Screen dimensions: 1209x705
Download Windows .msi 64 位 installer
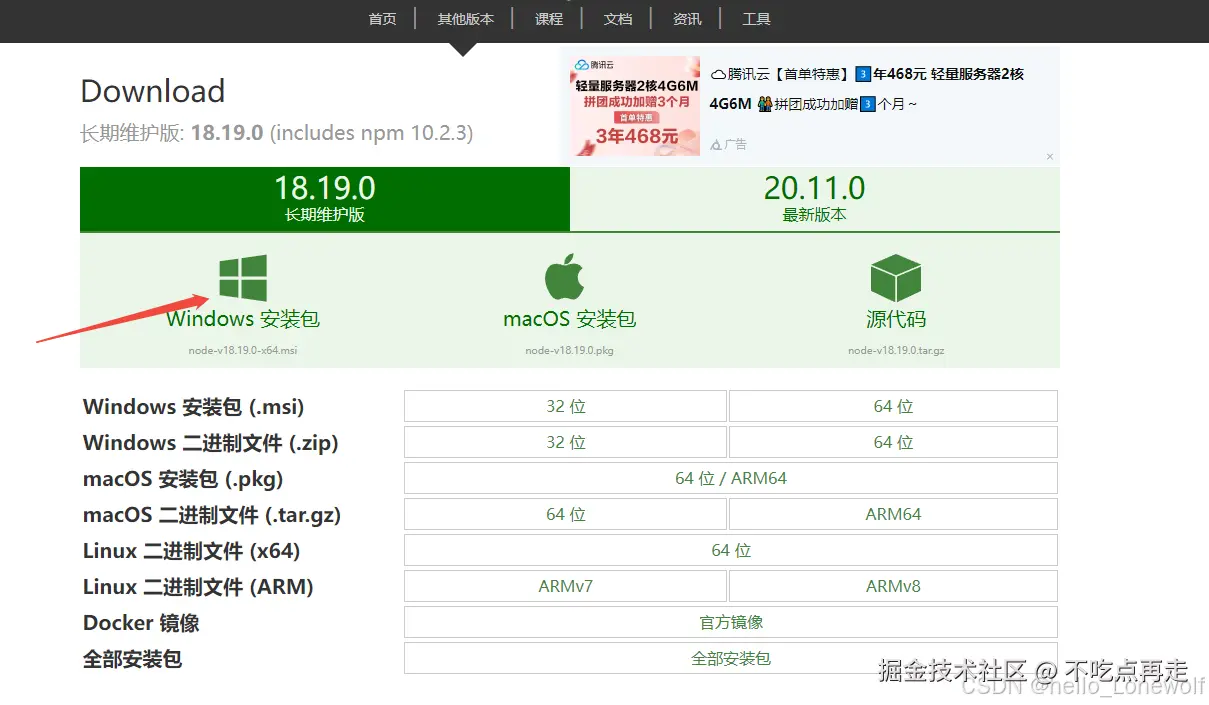pos(893,406)
